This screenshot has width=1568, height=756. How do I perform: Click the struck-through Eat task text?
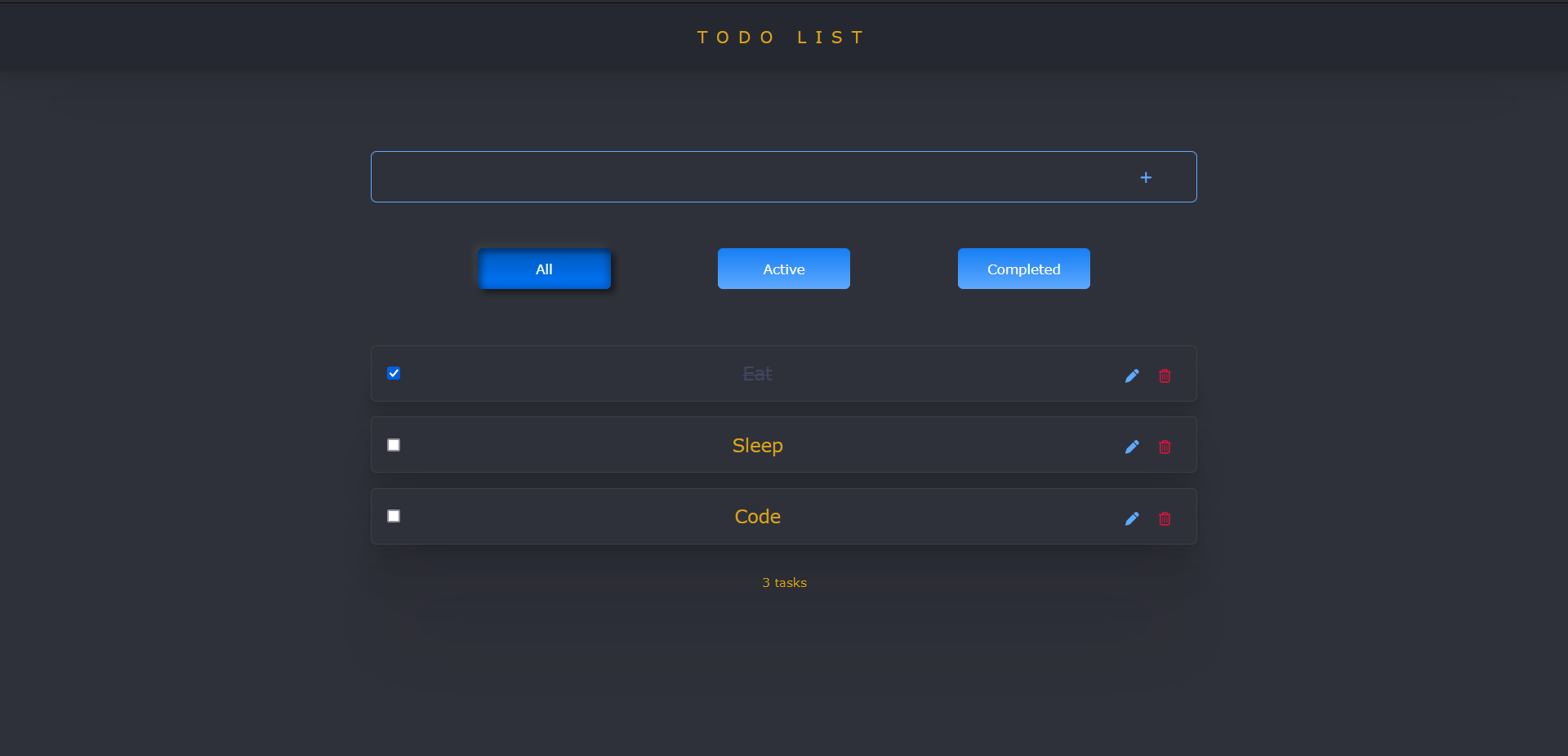757,374
